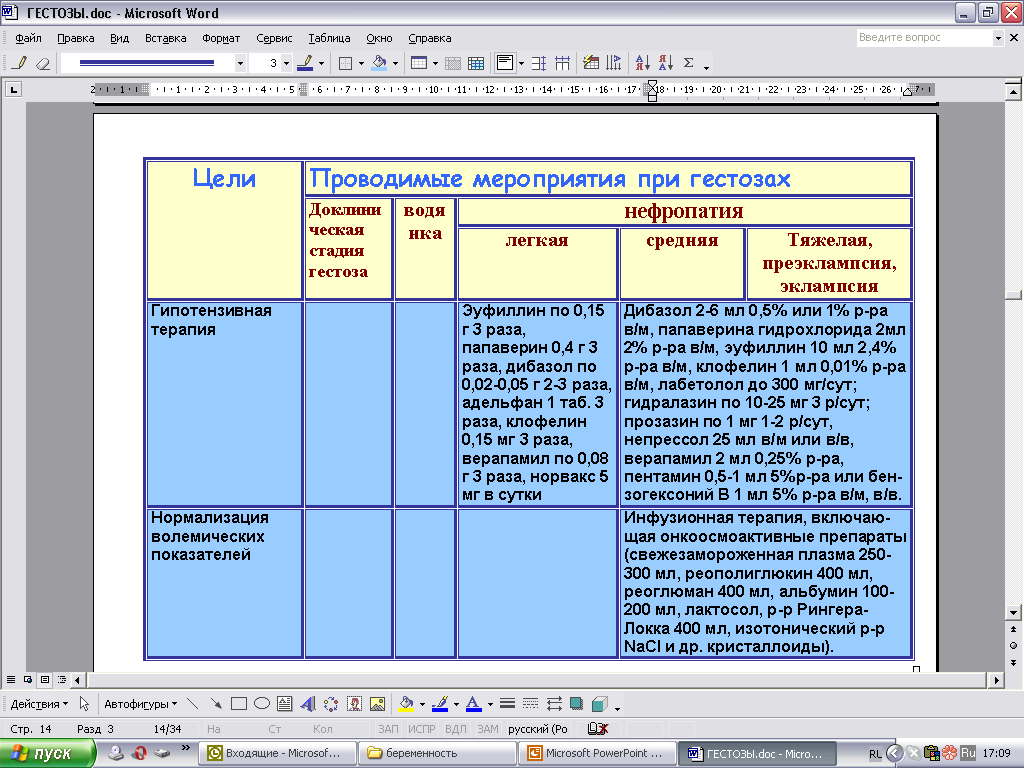Expand the outside border dropdown arrow
This screenshot has width=1024, height=768.
pyautogui.click(x=361, y=63)
